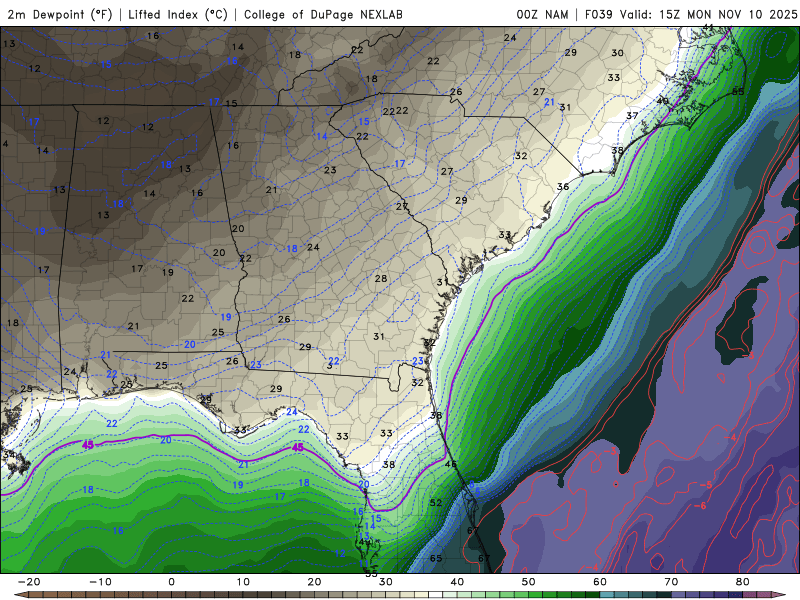Image resolution: width=800 pixels, height=600 pixels.
Task: Click the 28 dewpoint value in central Georgia
Action: 381,279
